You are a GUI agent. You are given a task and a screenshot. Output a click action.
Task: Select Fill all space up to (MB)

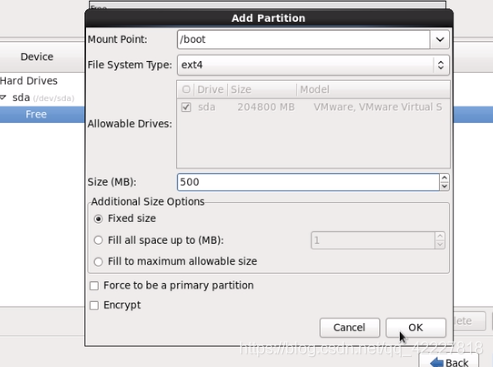click(98, 240)
